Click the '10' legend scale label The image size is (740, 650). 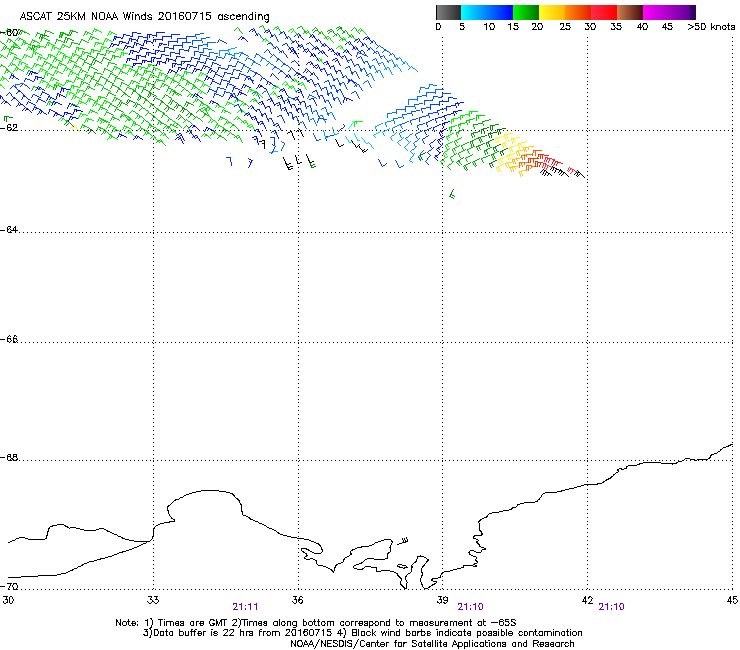point(489,27)
